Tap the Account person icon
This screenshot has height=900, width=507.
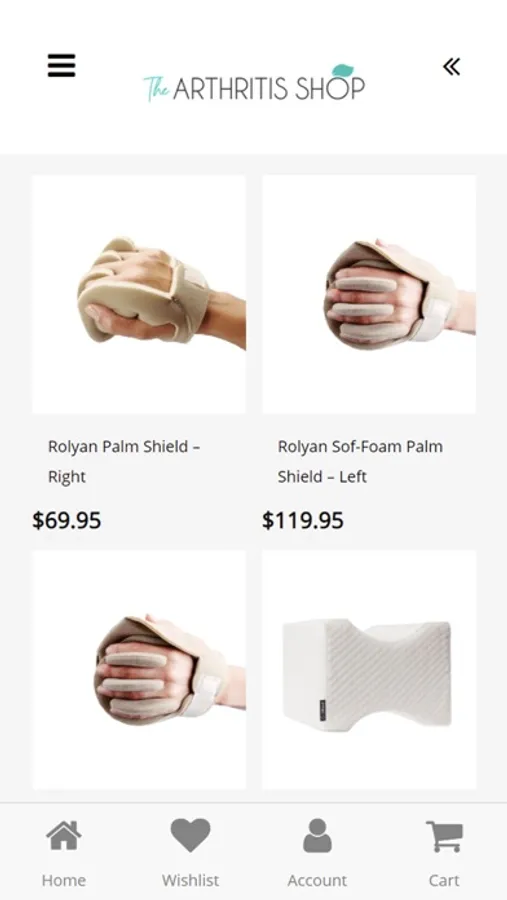click(318, 836)
